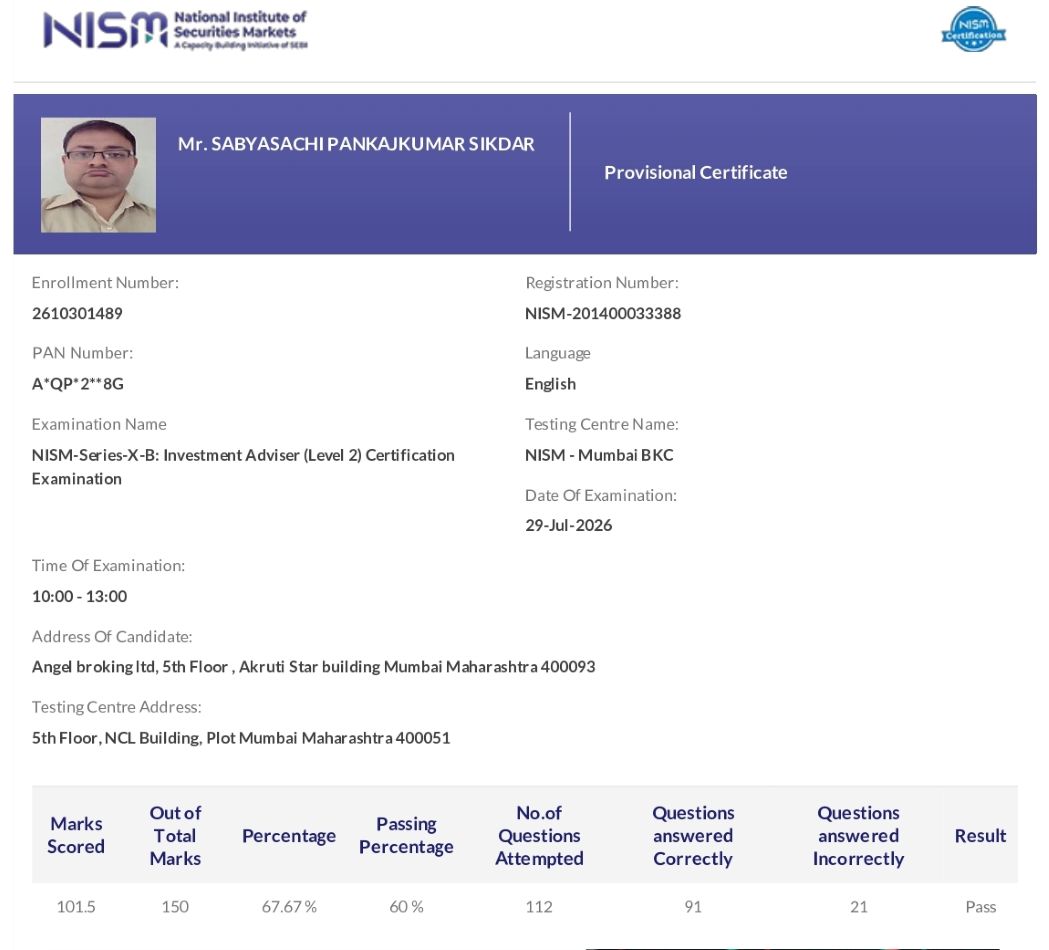
Task: Click the Testing Centre Address label
Action: 116,707
